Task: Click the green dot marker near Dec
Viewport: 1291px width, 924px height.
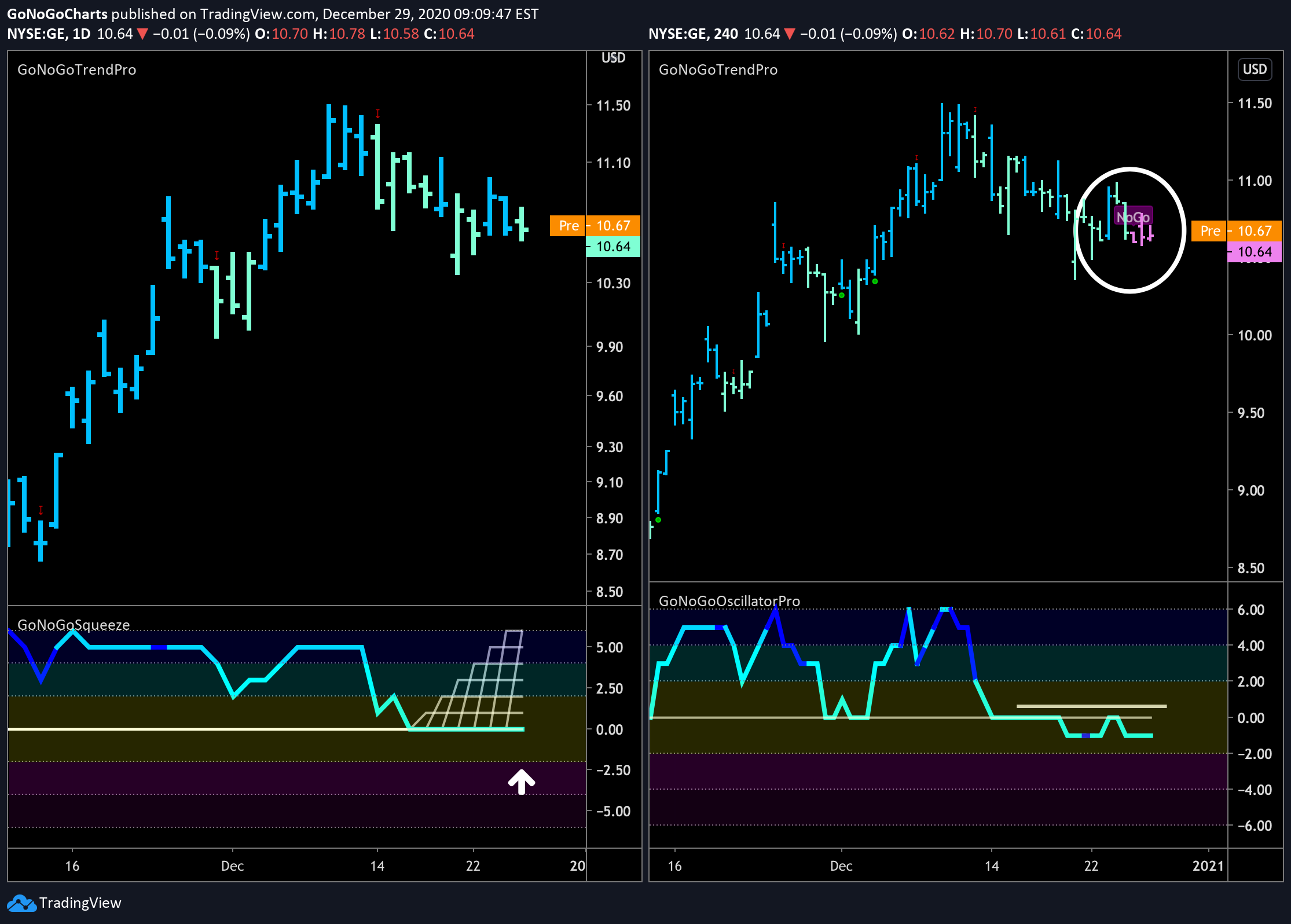Action: point(842,295)
